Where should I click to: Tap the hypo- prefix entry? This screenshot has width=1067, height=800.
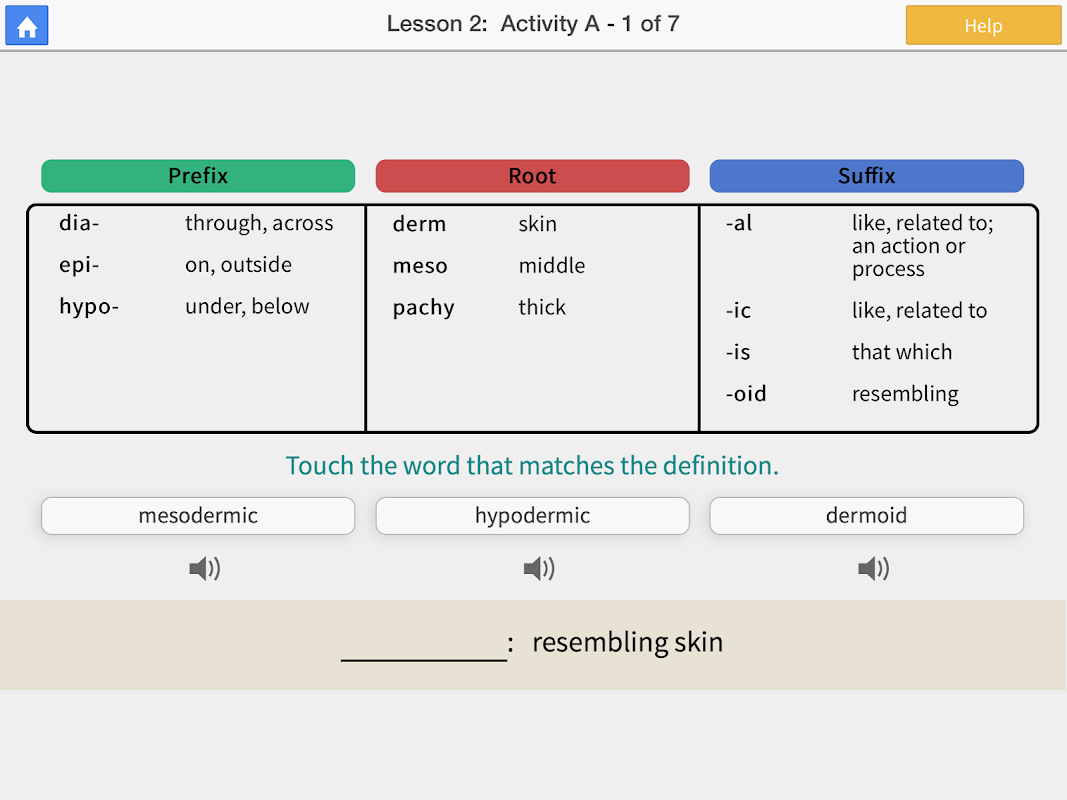coord(88,307)
